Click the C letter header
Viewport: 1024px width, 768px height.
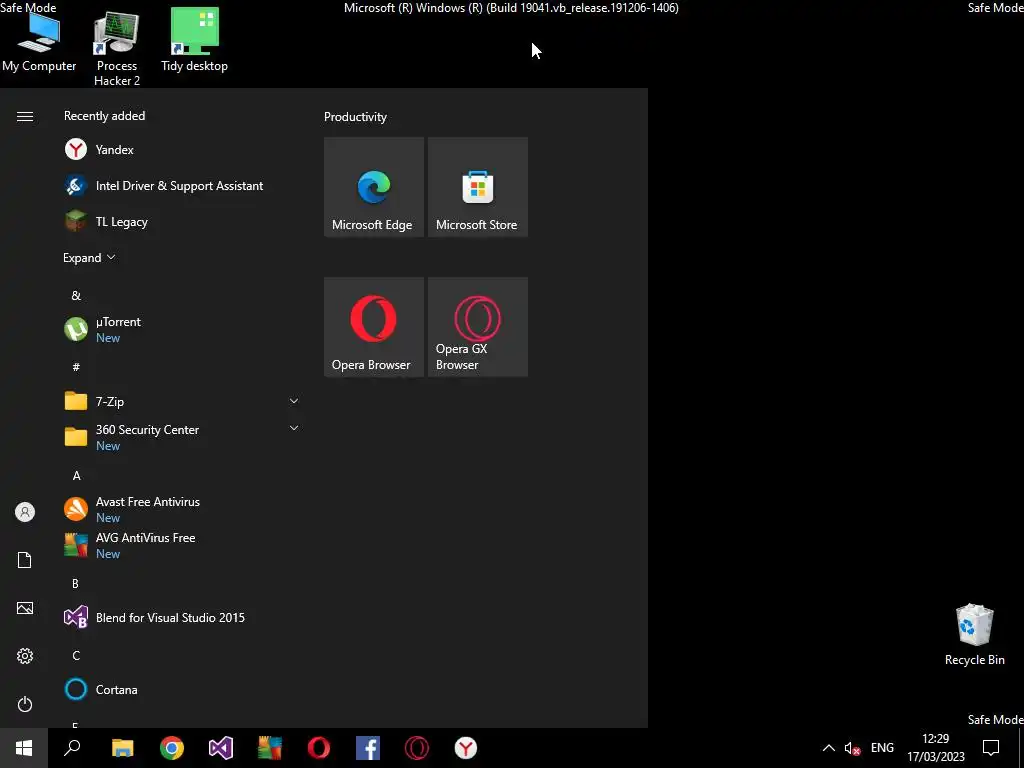(76, 655)
